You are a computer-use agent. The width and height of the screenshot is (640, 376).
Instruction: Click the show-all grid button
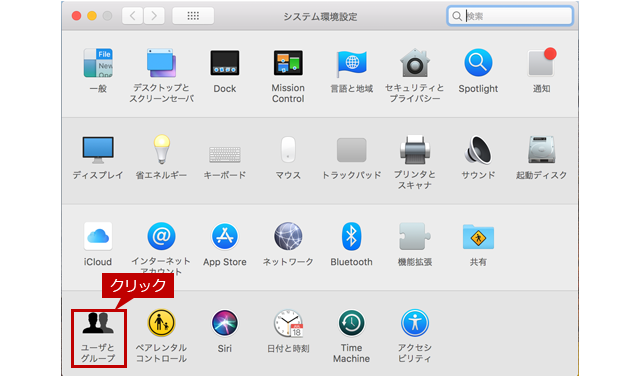(x=193, y=16)
